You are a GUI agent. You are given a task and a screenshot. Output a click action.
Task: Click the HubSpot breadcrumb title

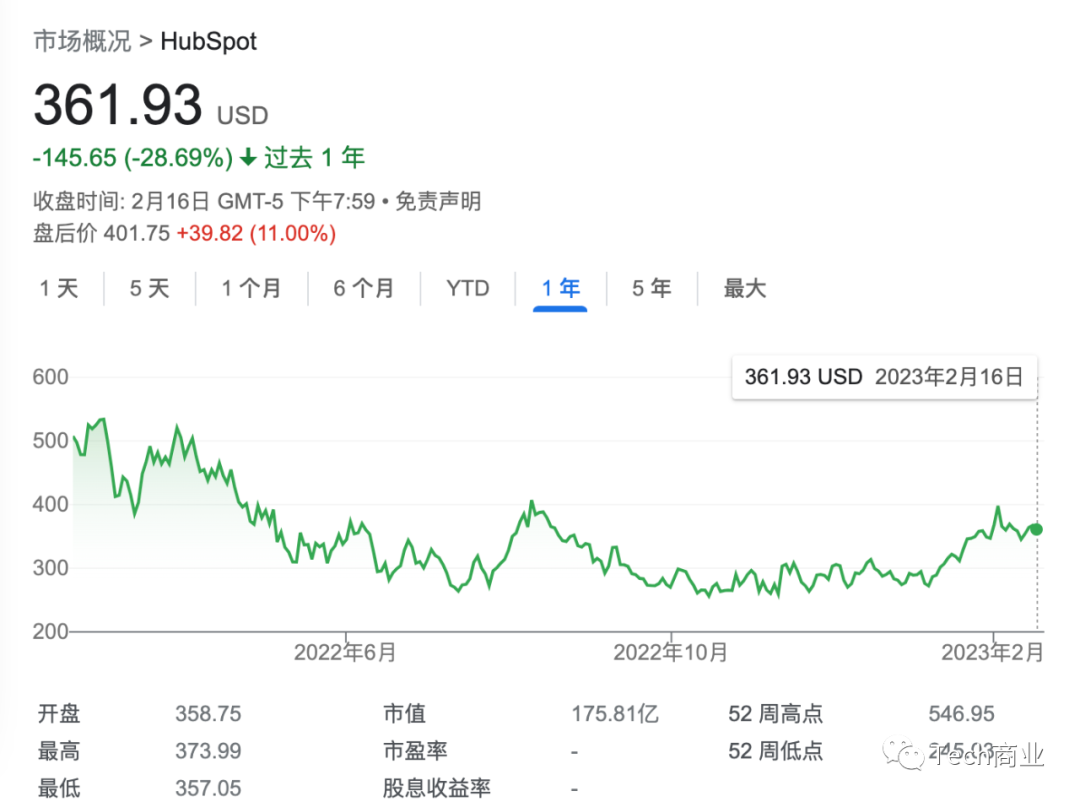209,41
